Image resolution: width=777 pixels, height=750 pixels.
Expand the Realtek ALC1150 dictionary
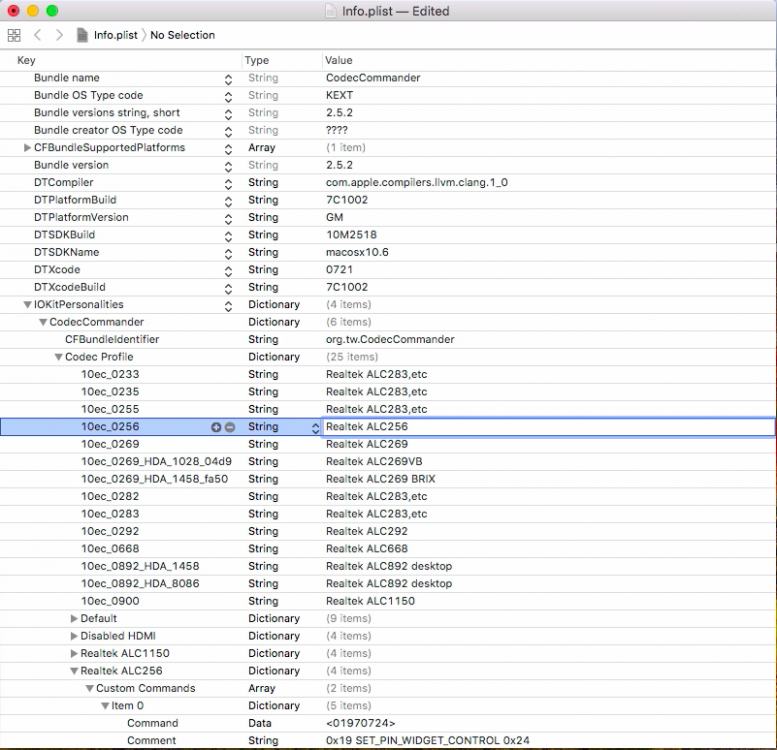tap(74, 653)
